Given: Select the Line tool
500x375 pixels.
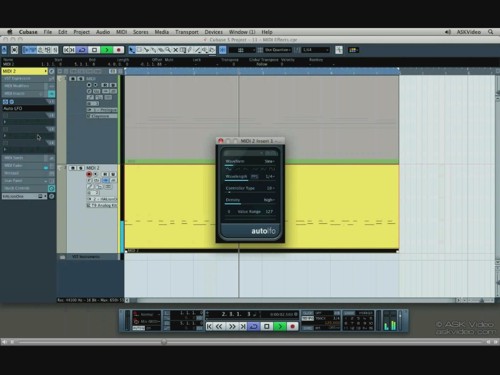Looking at the screenshot, I should pyautogui.click(x=198, y=50).
